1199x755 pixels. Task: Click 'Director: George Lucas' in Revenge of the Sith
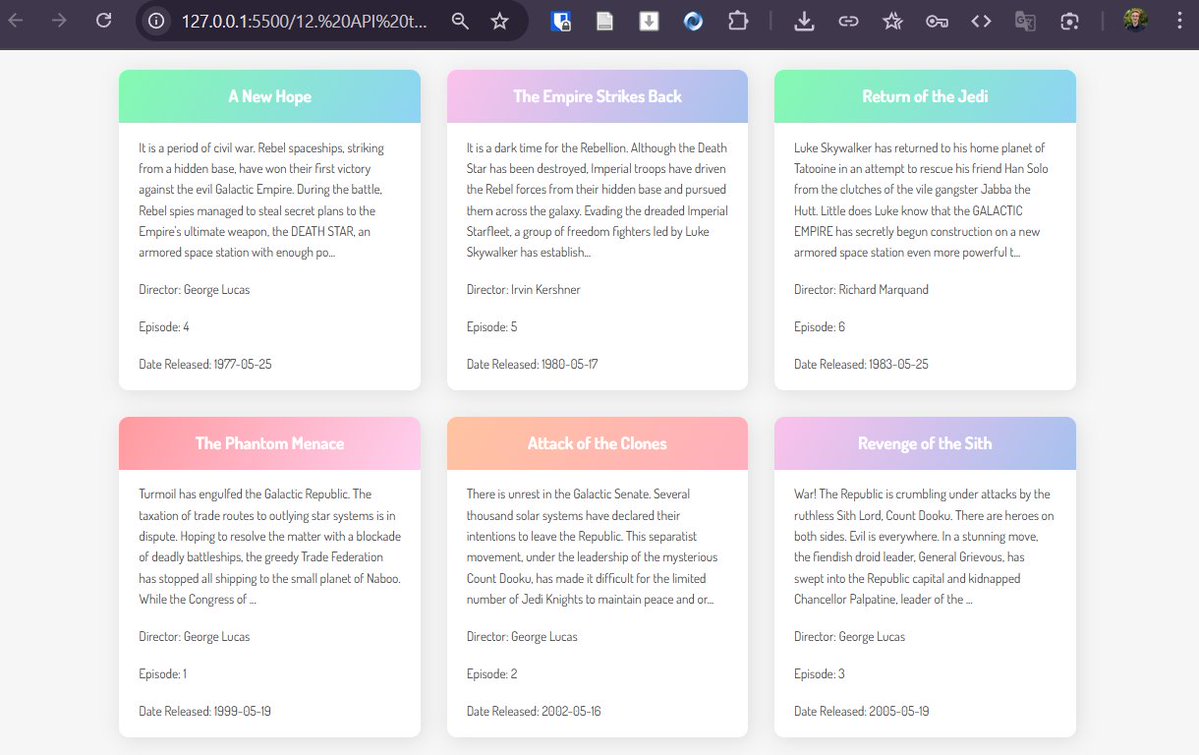pos(850,636)
